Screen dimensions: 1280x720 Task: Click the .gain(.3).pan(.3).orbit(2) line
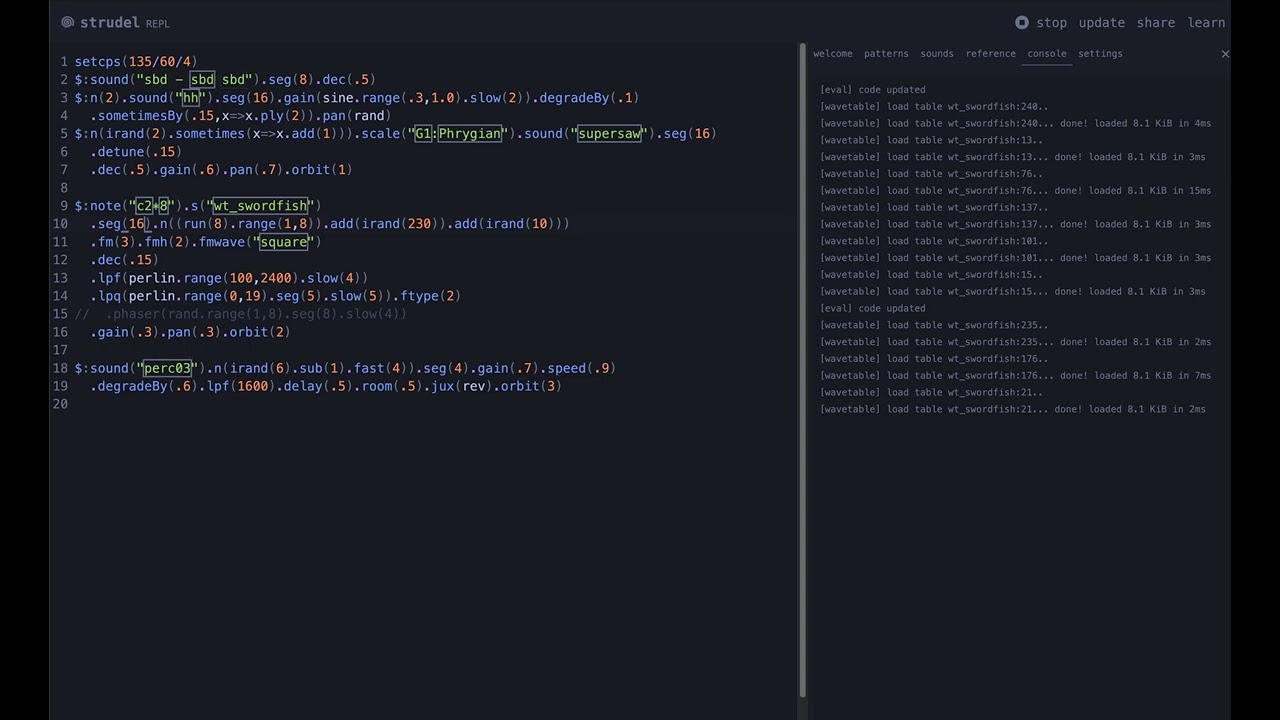click(x=190, y=332)
